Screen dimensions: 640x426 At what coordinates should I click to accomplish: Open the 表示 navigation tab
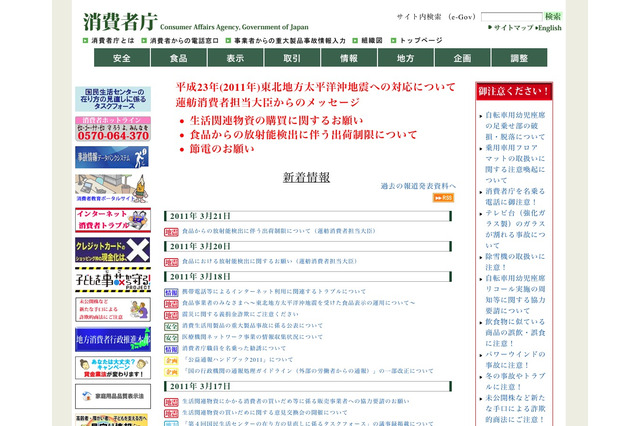point(235,58)
